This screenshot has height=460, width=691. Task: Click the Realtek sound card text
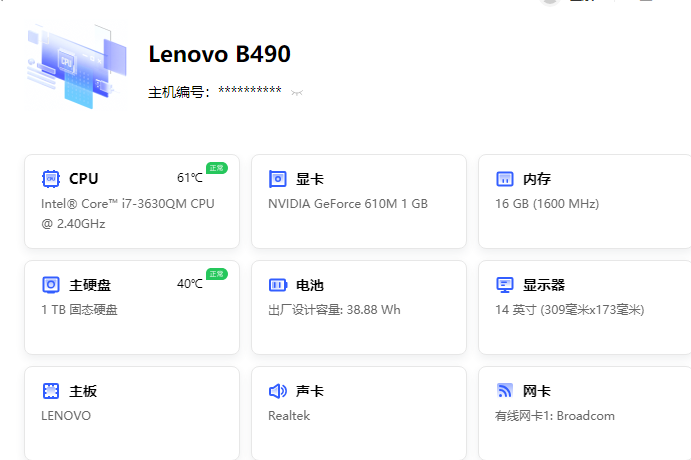coord(289,416)
